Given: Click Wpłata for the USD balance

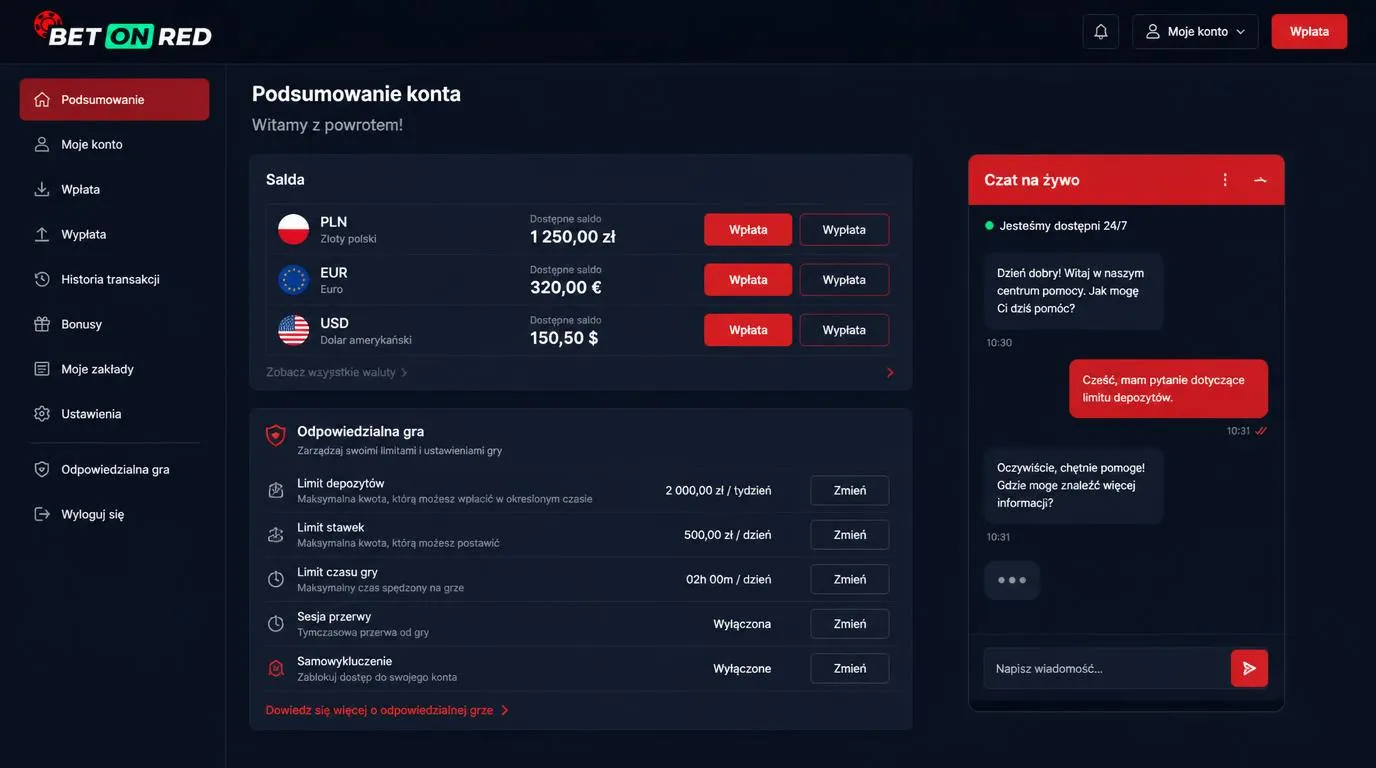Looking at the screenshot, I should pyautogui.click(x=748, y=330).
